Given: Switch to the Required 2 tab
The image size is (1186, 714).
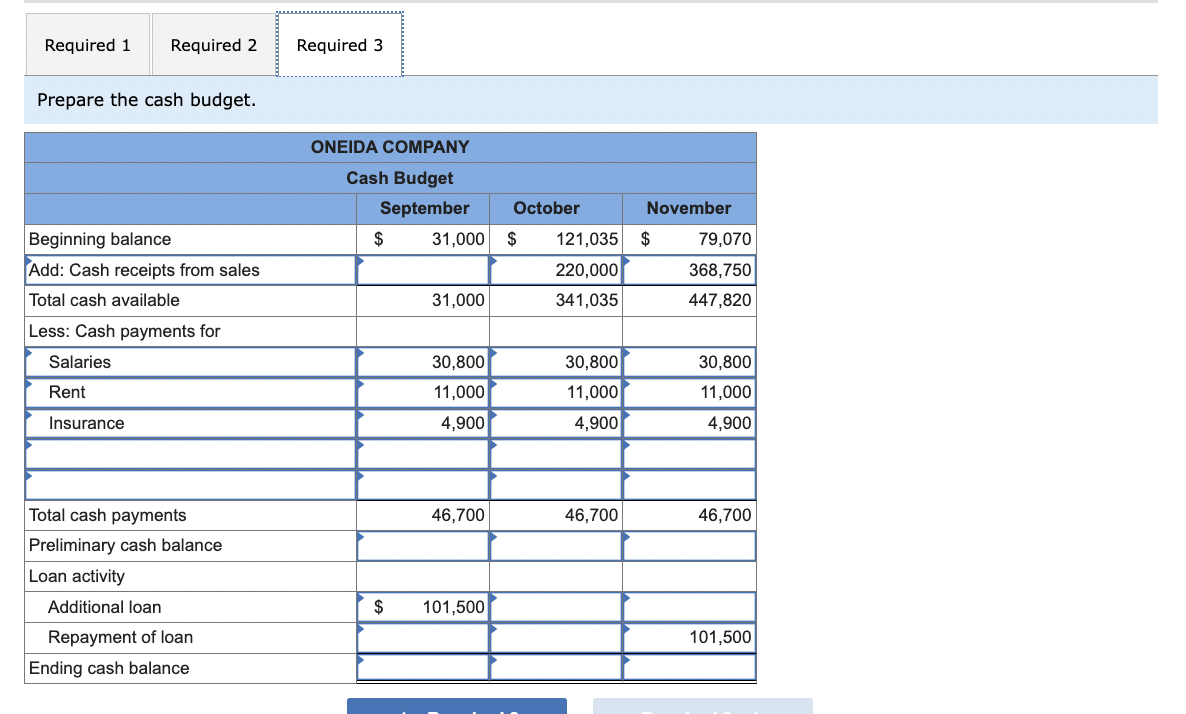Looking at the screenshot, I should click(x=213, y=45).
